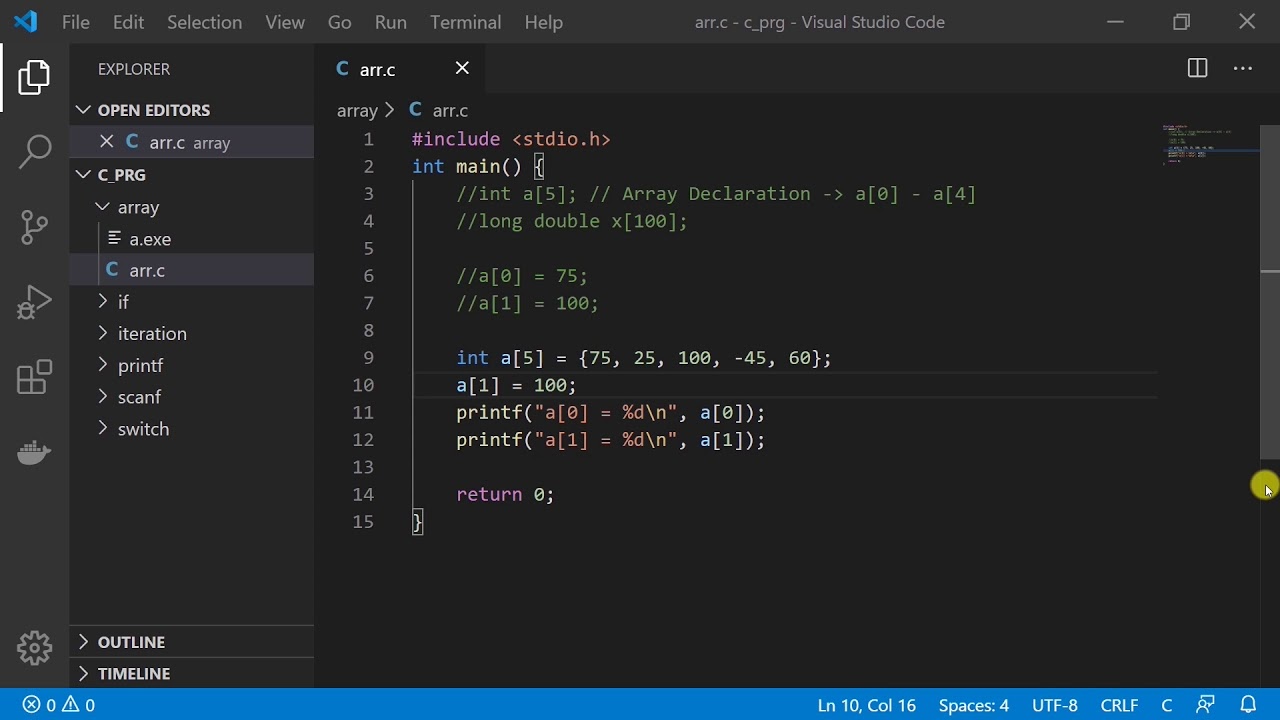
Task: Open the File menu
Action: click(76, 22)
